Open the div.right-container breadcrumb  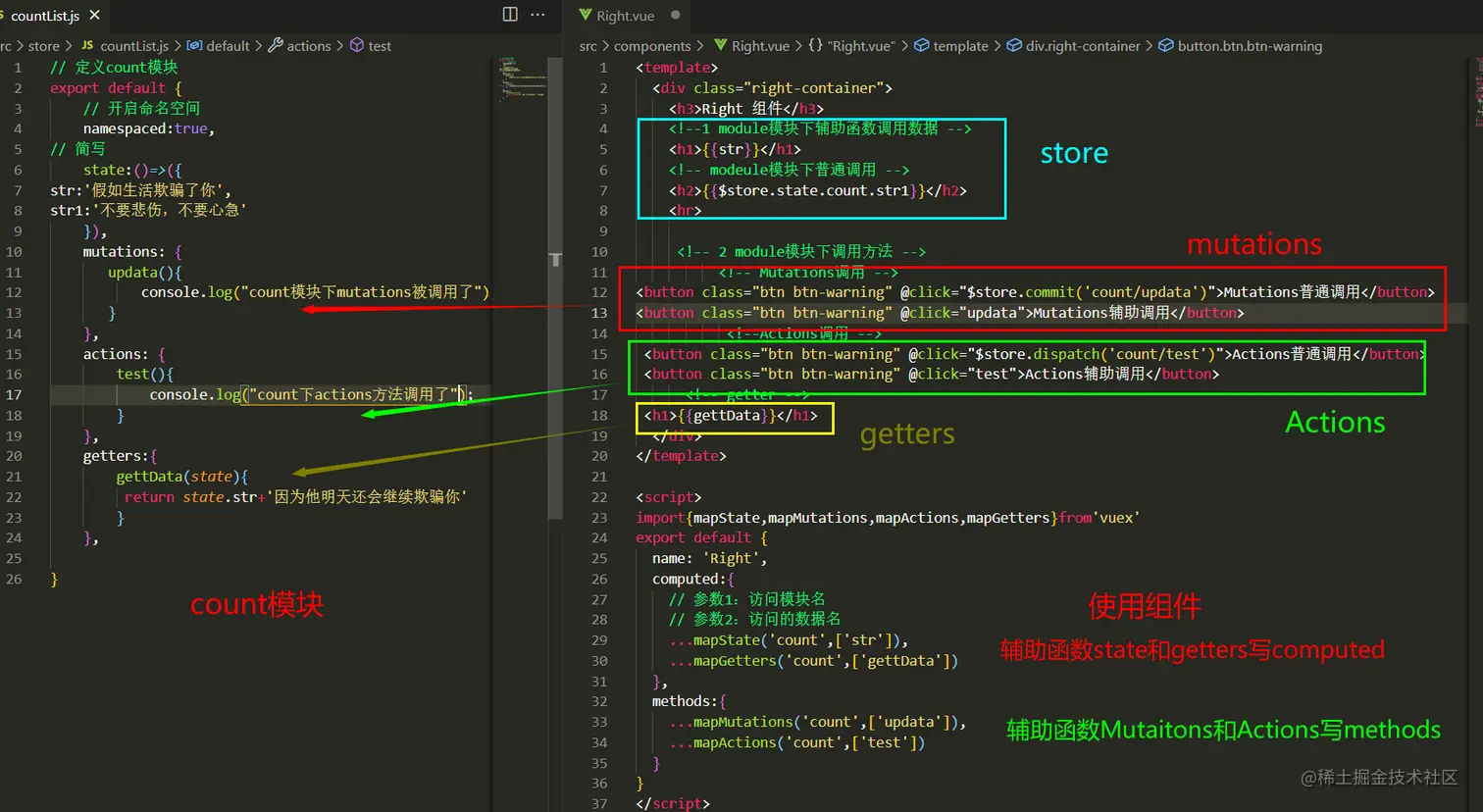pyautogui.click(x=1083, y=46)
